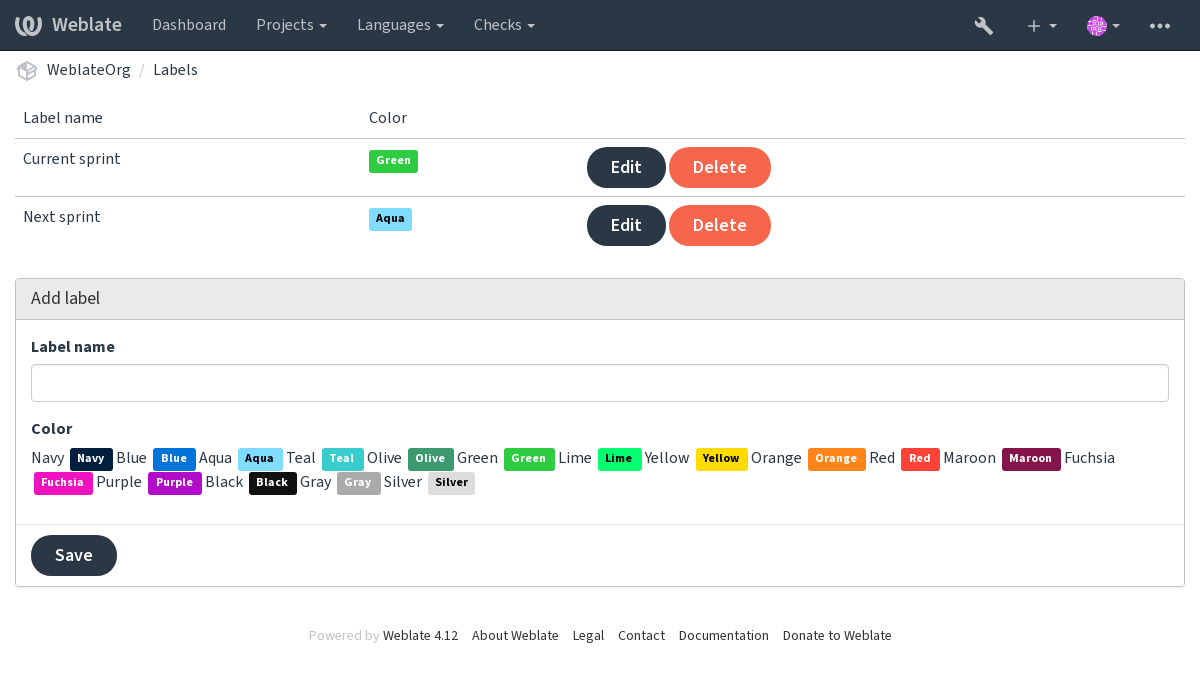This screenshot has height=674, width=1200.
Task: Click the Label name column header
Action: (63, 118)
